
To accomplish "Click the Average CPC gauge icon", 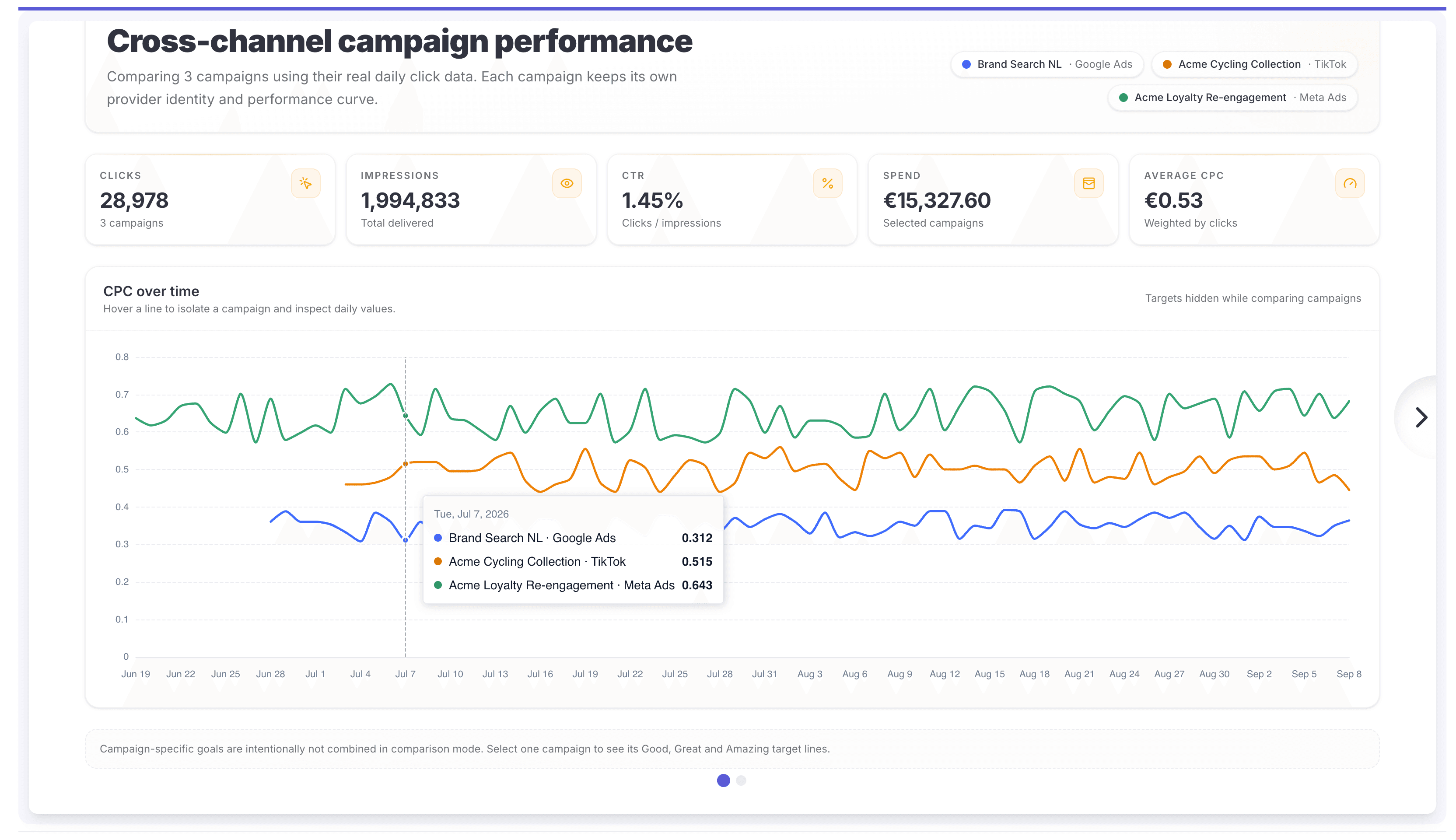I will tap(1350, 183).
